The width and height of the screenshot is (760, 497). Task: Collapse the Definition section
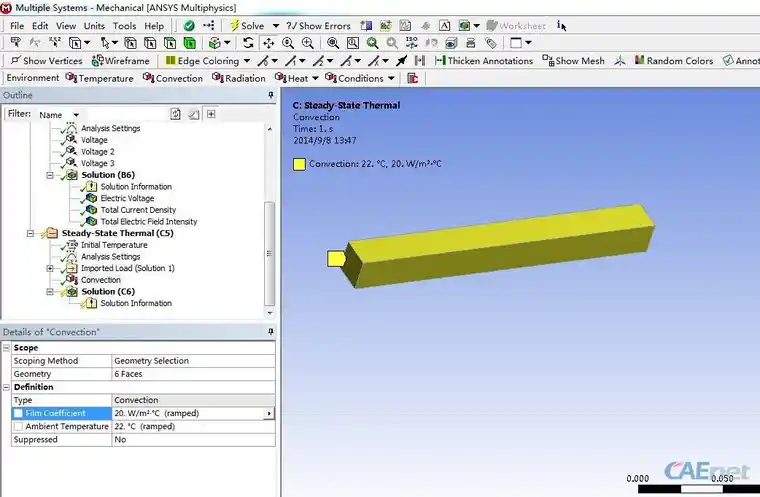(6, 387)
